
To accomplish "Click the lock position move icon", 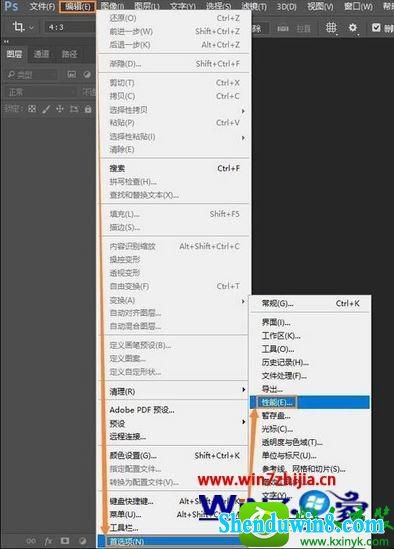I will (60, 109).
